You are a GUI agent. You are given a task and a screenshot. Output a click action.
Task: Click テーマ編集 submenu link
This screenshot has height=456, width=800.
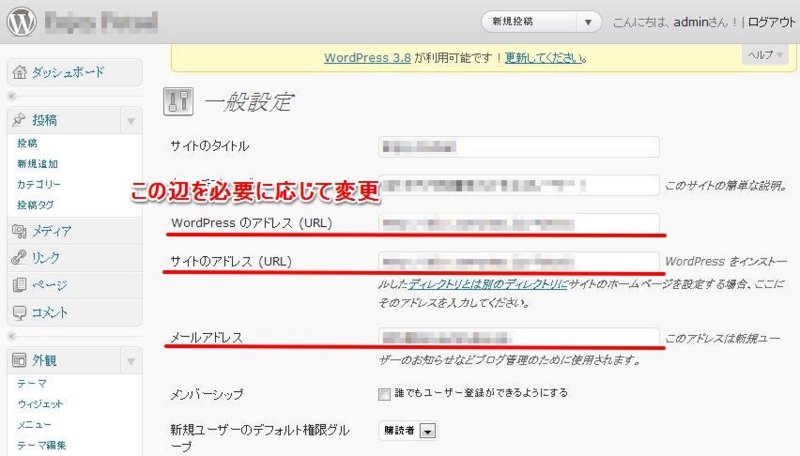[41, 445]
